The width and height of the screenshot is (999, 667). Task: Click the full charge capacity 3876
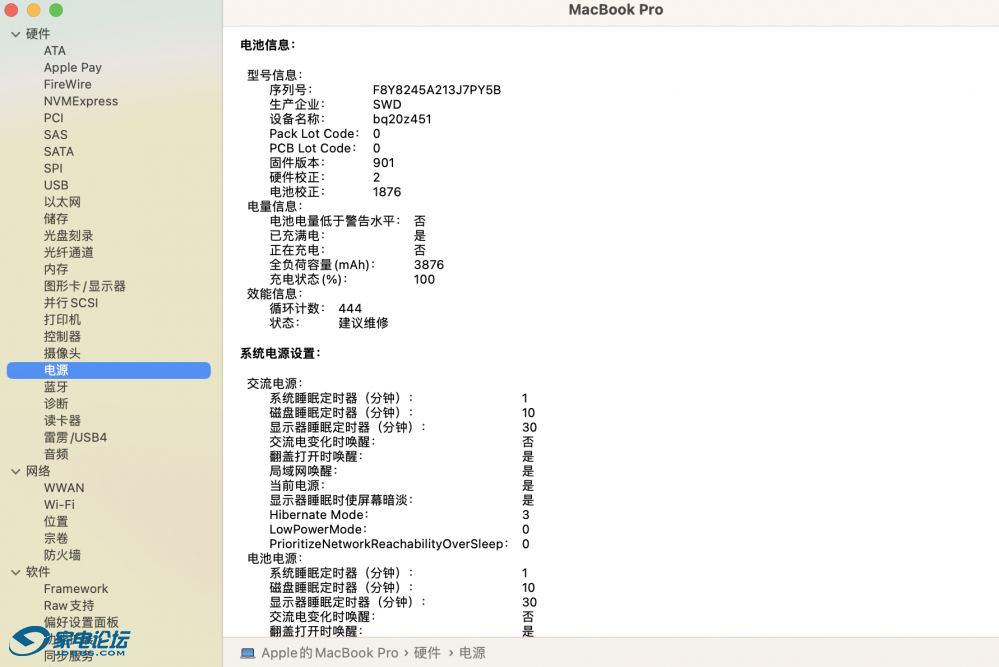click(429, 265)
